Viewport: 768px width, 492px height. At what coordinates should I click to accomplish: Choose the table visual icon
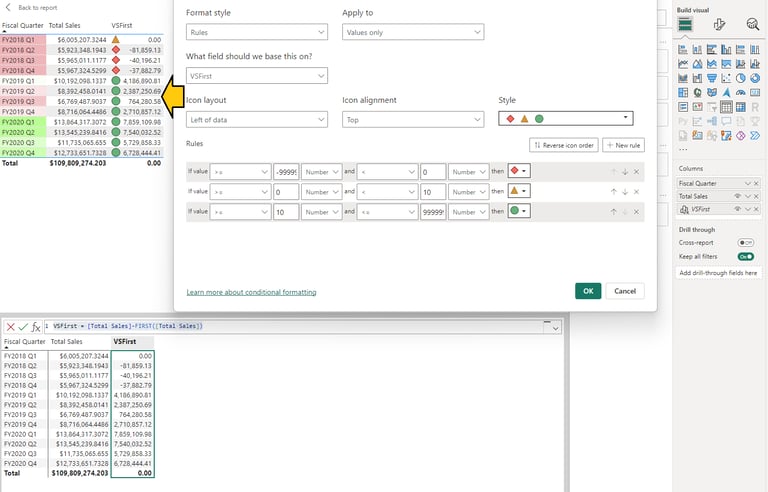click(x=726, y=107)
